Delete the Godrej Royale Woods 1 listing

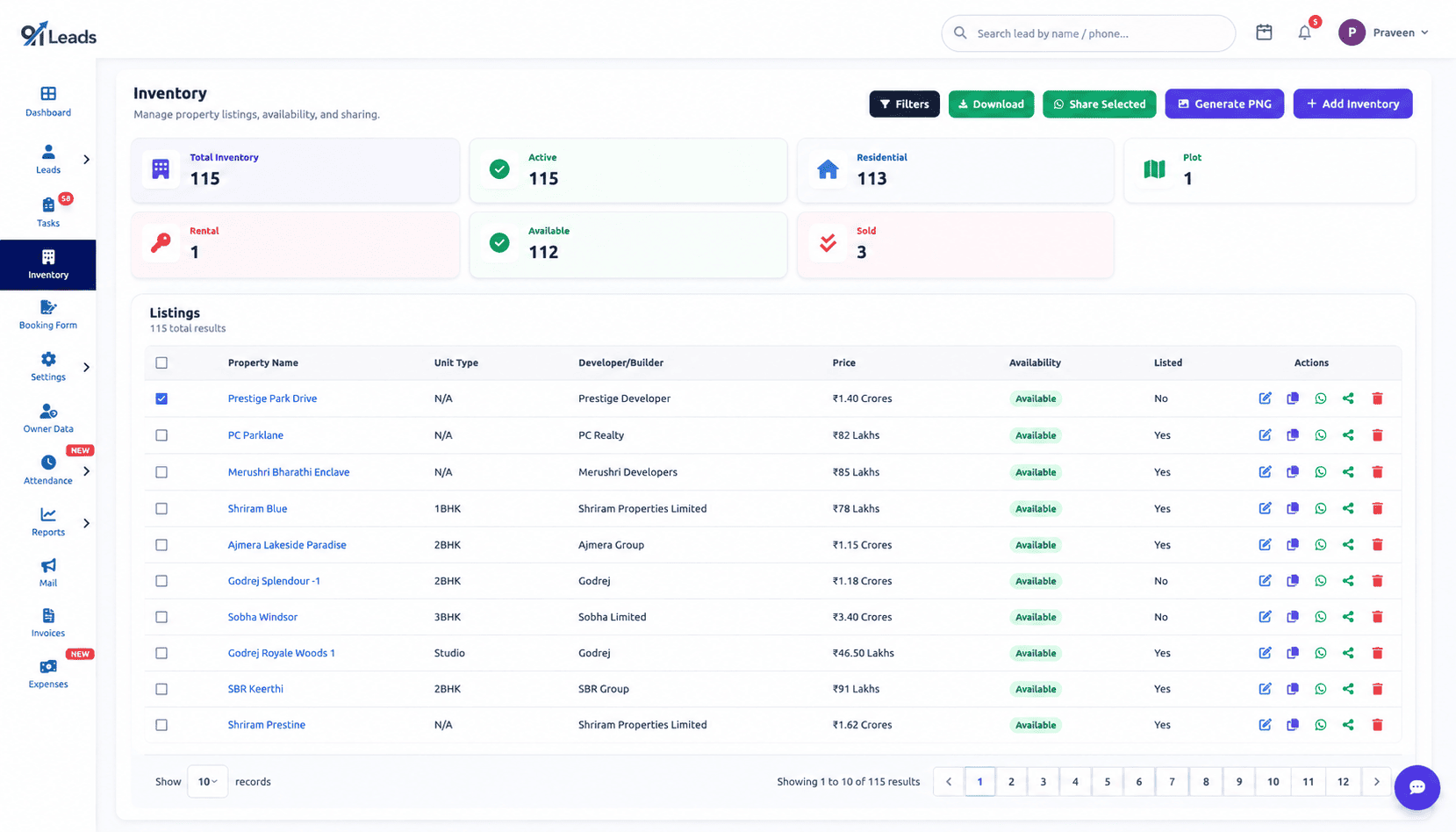(1377, 653)
